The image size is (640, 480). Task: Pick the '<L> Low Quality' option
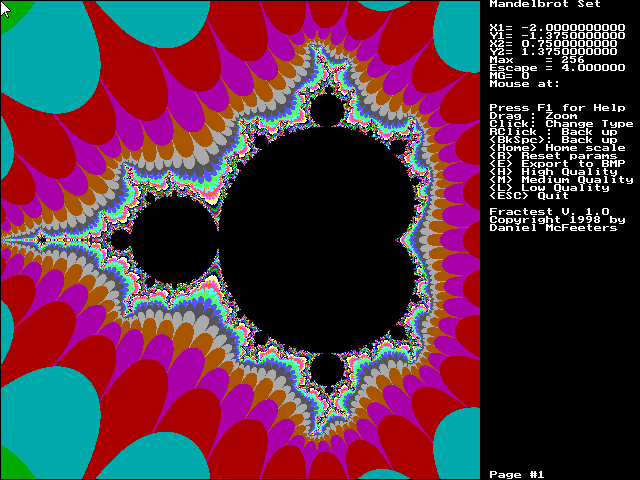pos(549,187)
